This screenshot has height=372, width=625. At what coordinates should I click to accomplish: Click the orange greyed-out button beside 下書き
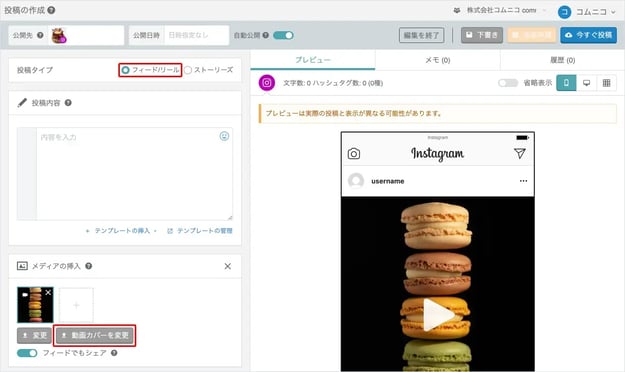coord(531,35)
